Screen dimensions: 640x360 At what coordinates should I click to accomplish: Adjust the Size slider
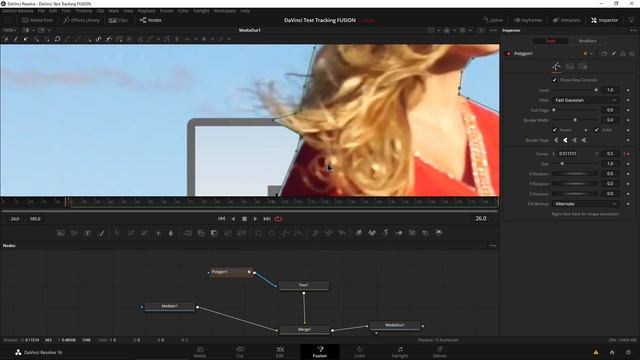pos(575,164)
